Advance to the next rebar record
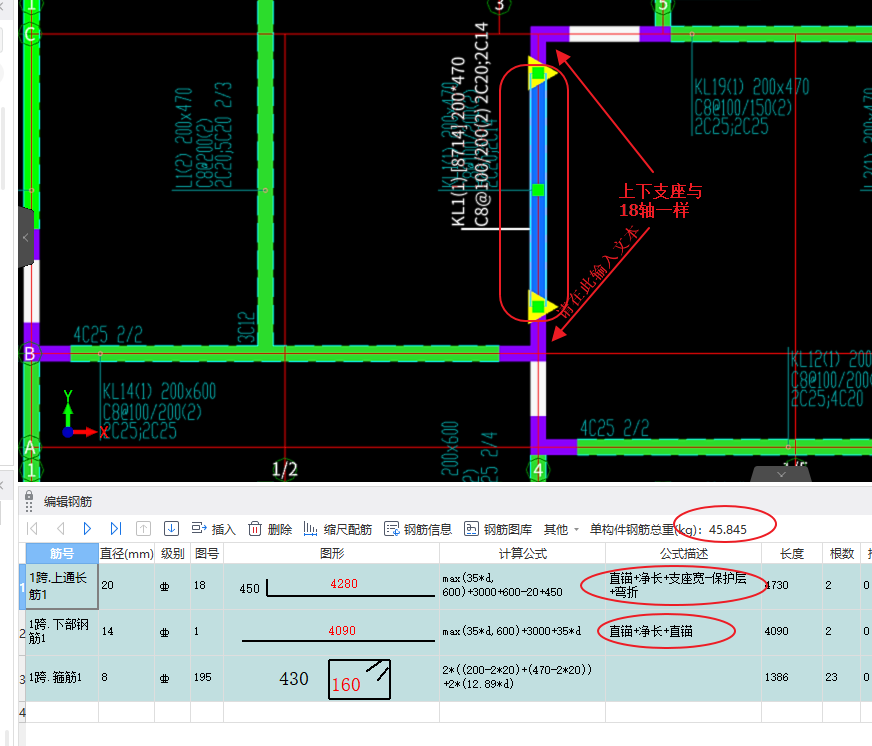 coord(88,529)
